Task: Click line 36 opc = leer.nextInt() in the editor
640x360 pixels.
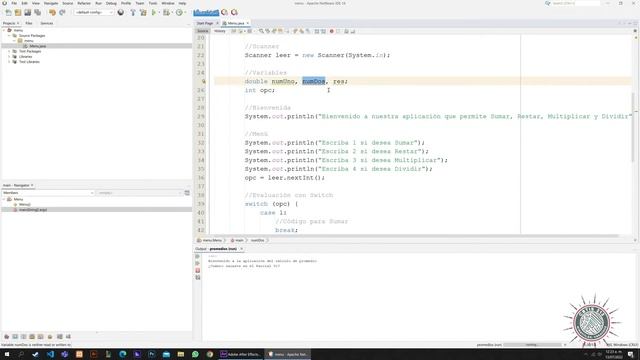Action: pyautogui.click(x=285, y=178)
